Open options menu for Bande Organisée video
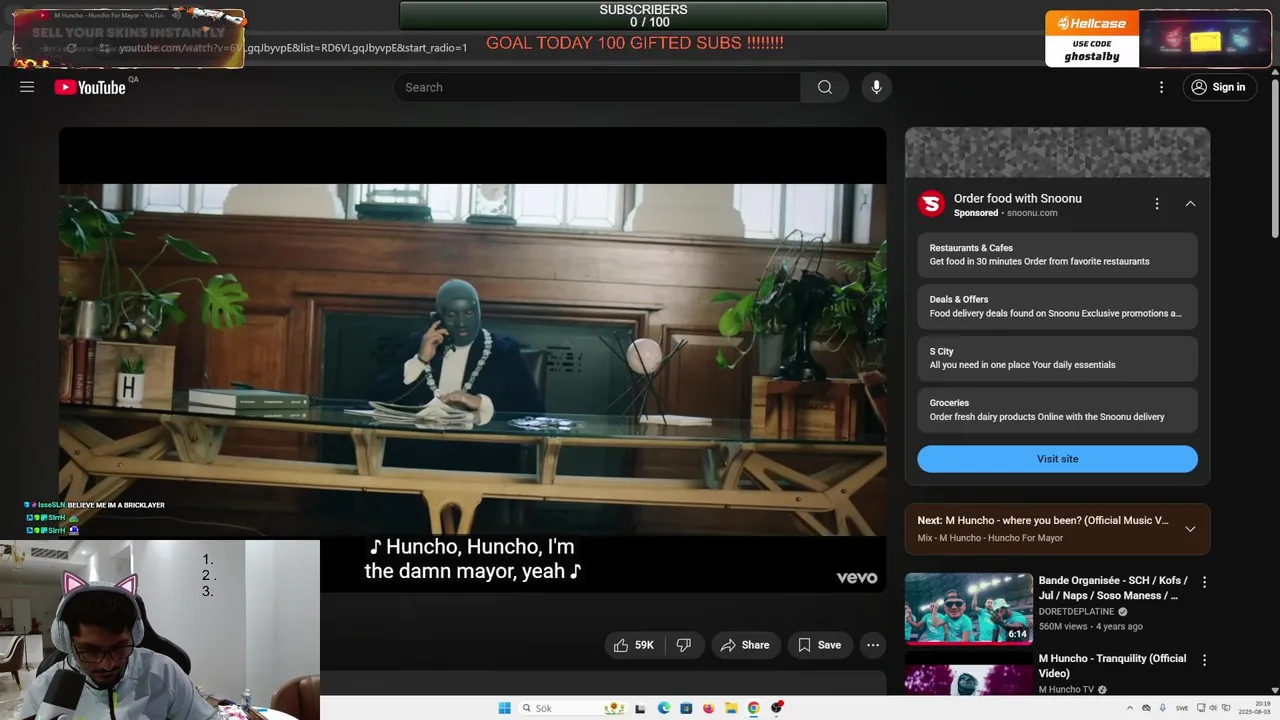The width and height of the screenshot is (1280, 720). point(1204,582)
